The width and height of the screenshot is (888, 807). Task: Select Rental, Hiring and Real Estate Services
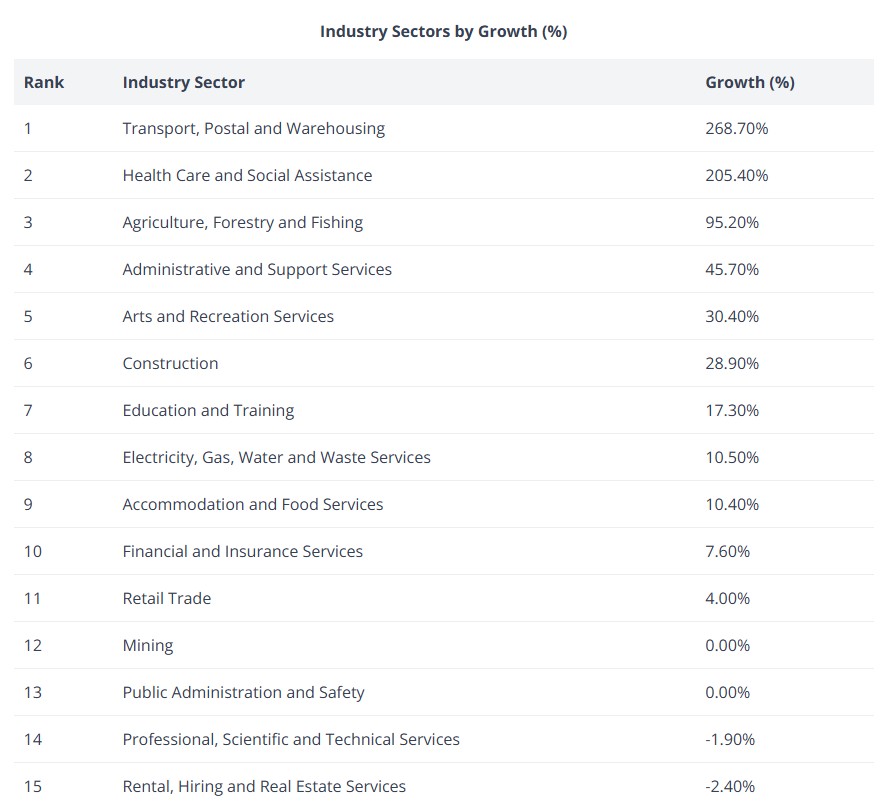[264, 786]
